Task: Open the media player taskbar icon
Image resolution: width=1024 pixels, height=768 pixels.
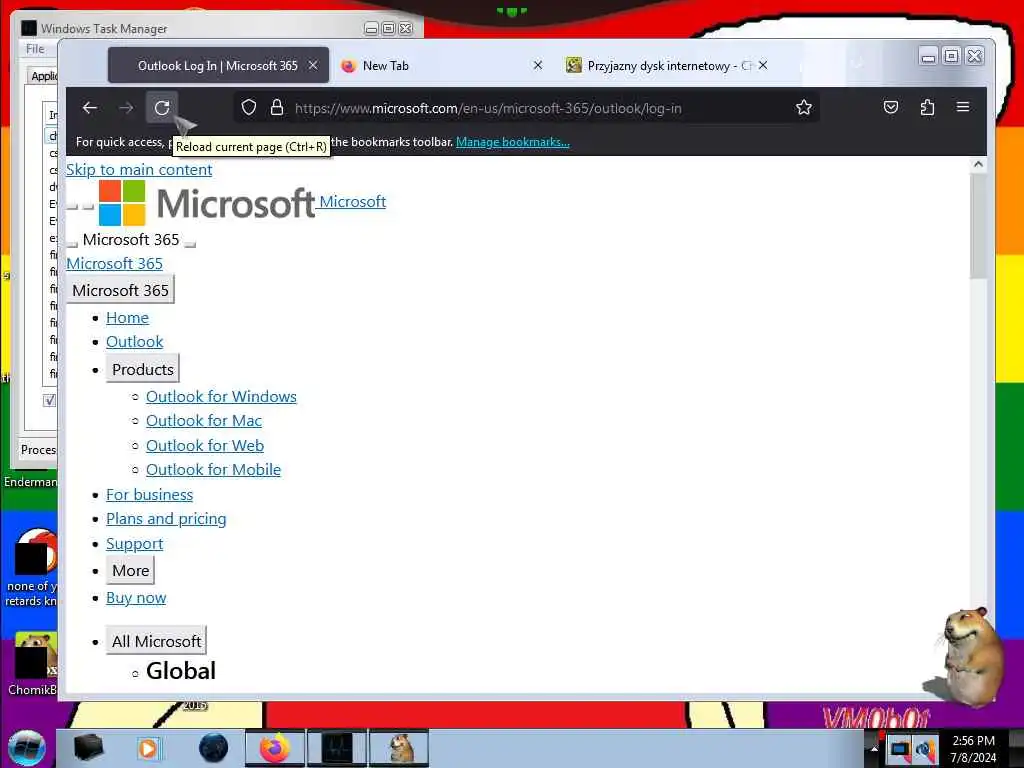Action: (148, 748)
